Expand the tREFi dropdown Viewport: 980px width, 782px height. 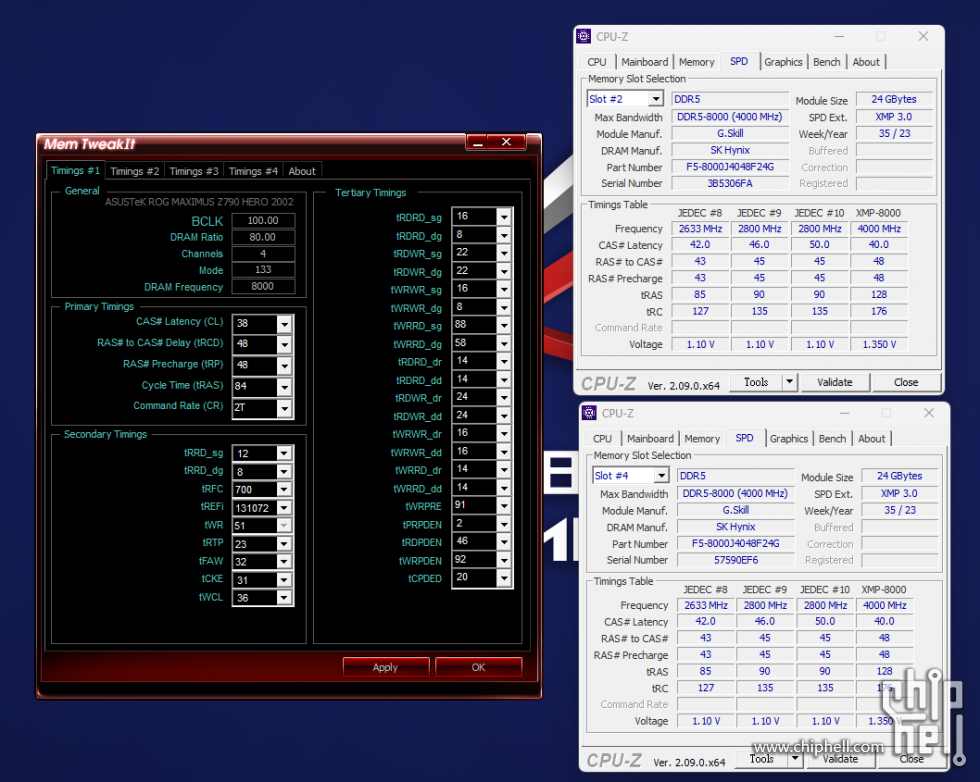pos(284,508)
